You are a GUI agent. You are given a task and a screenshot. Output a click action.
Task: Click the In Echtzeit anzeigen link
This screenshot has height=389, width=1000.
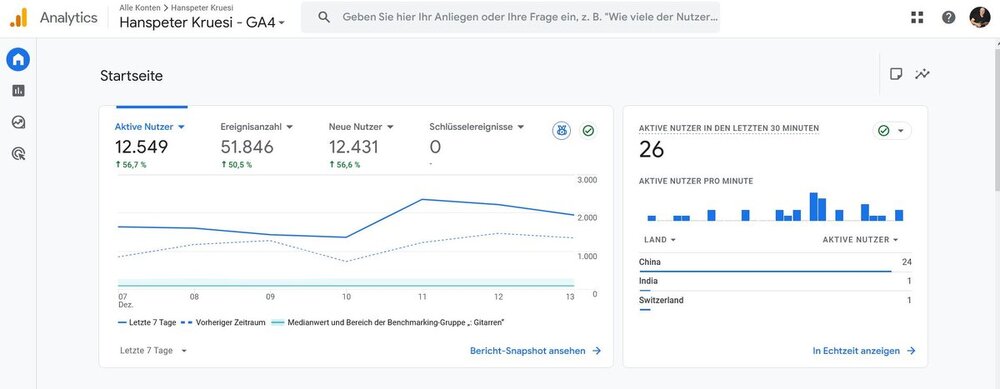(864, 351)
